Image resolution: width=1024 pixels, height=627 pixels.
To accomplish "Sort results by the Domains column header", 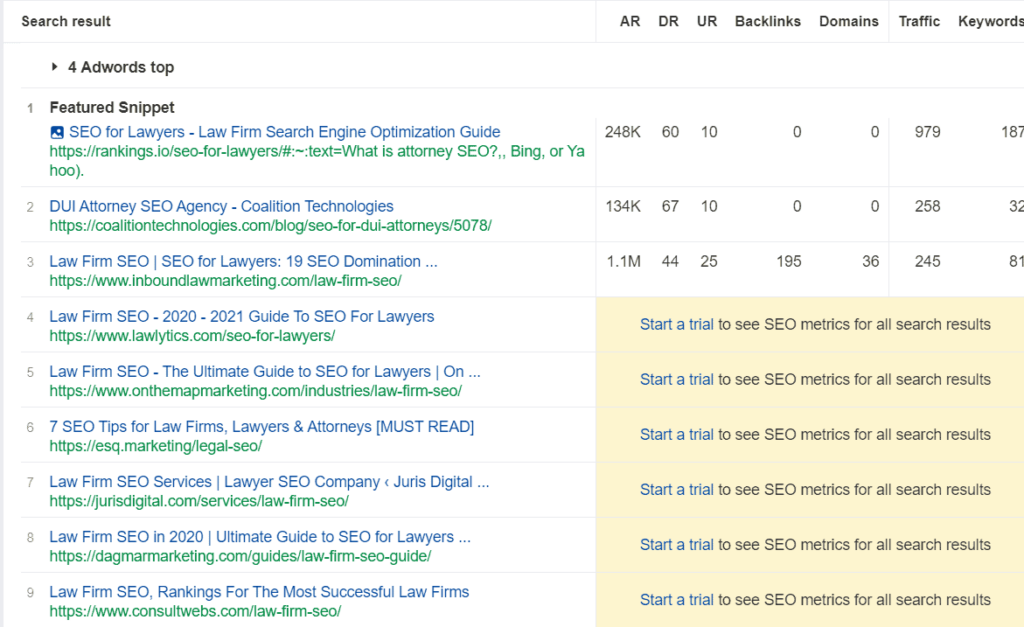I will click(848, 21).
